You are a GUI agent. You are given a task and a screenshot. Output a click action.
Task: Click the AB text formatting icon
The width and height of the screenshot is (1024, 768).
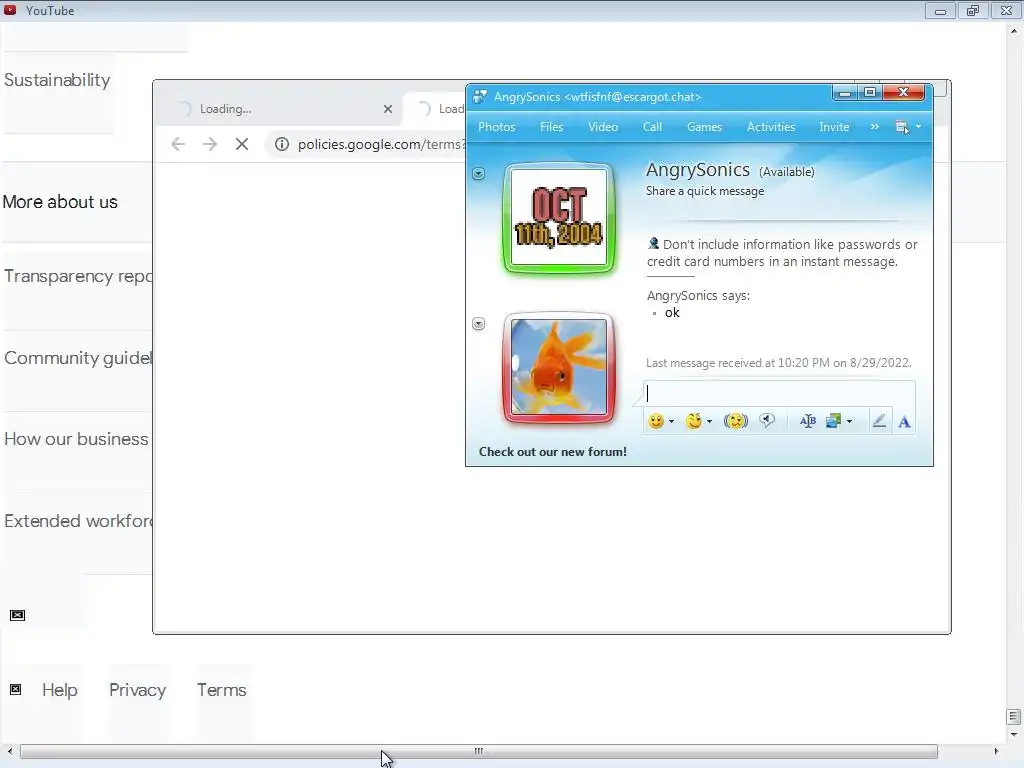[808, 421]
